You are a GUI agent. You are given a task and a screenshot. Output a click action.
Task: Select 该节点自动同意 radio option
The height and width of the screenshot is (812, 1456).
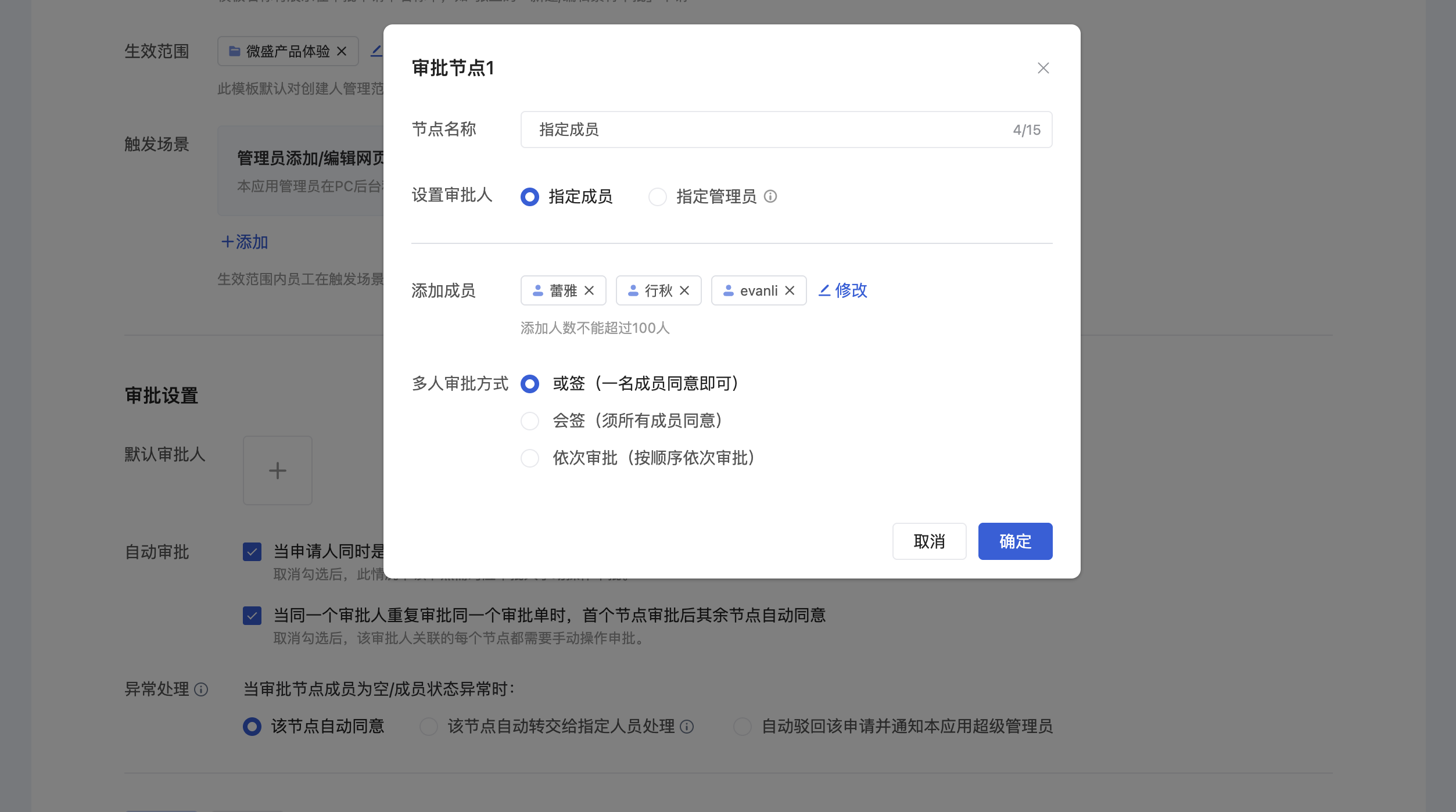(252, 727)
